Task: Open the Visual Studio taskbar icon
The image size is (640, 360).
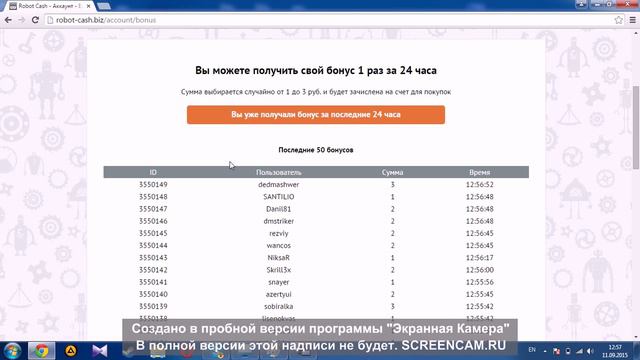Action: tap(100, 351)
